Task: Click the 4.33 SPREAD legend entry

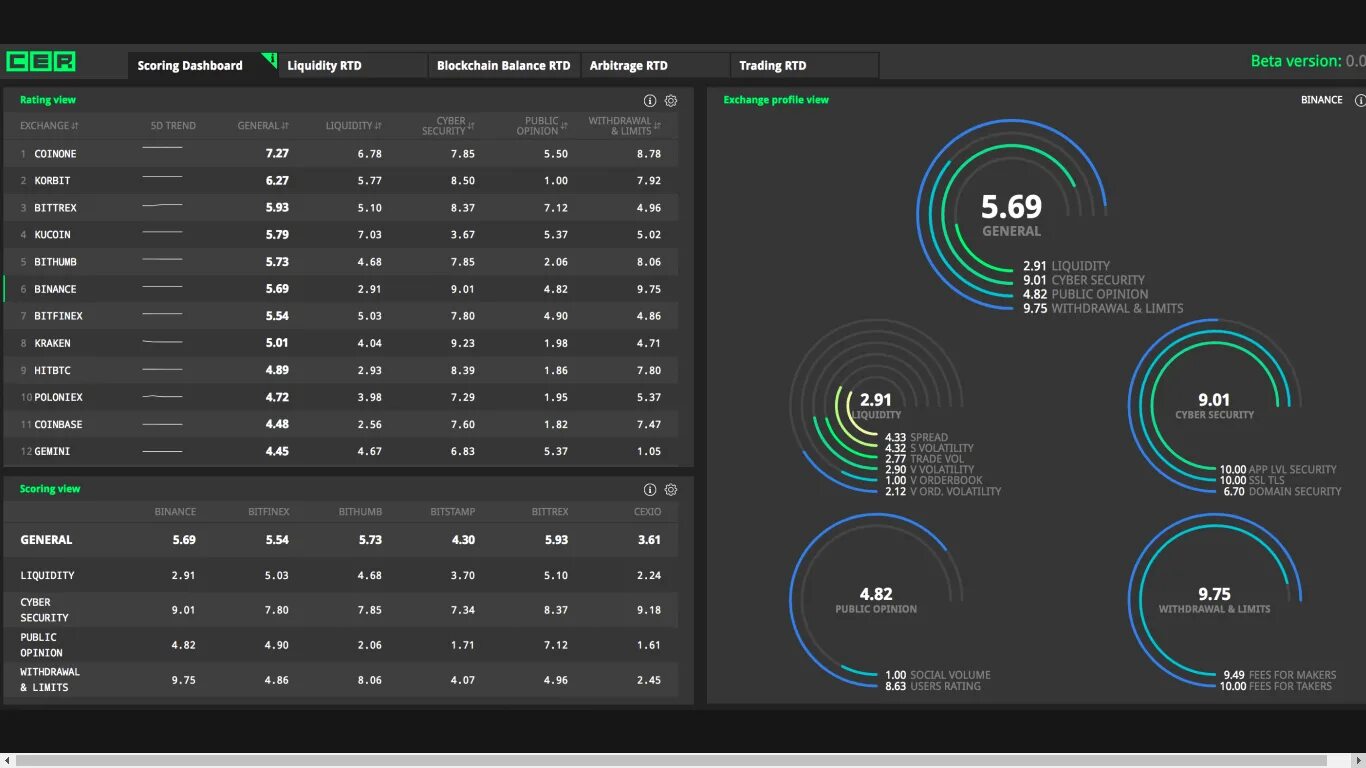Action: [916, 437]
